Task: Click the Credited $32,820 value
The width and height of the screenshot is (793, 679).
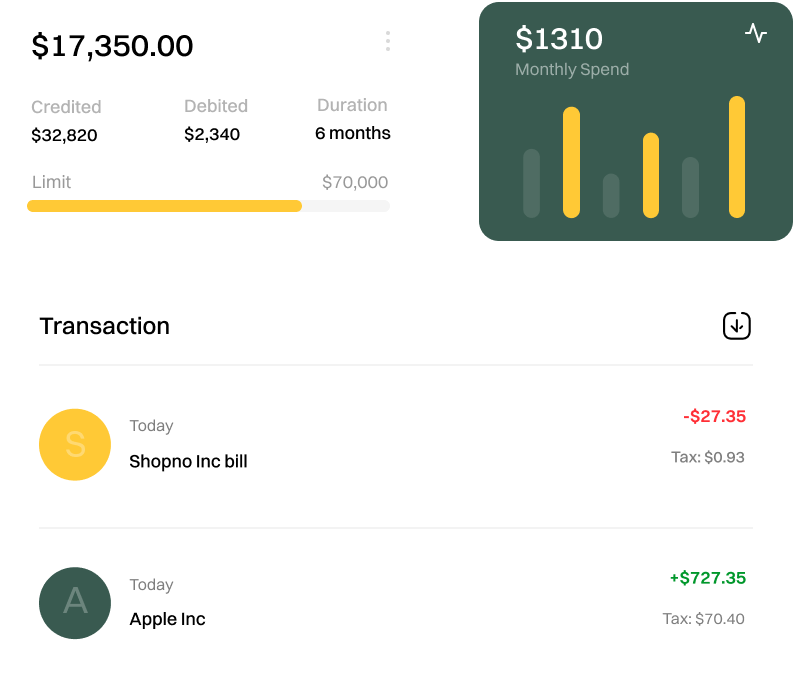Action: coord(64,135)
